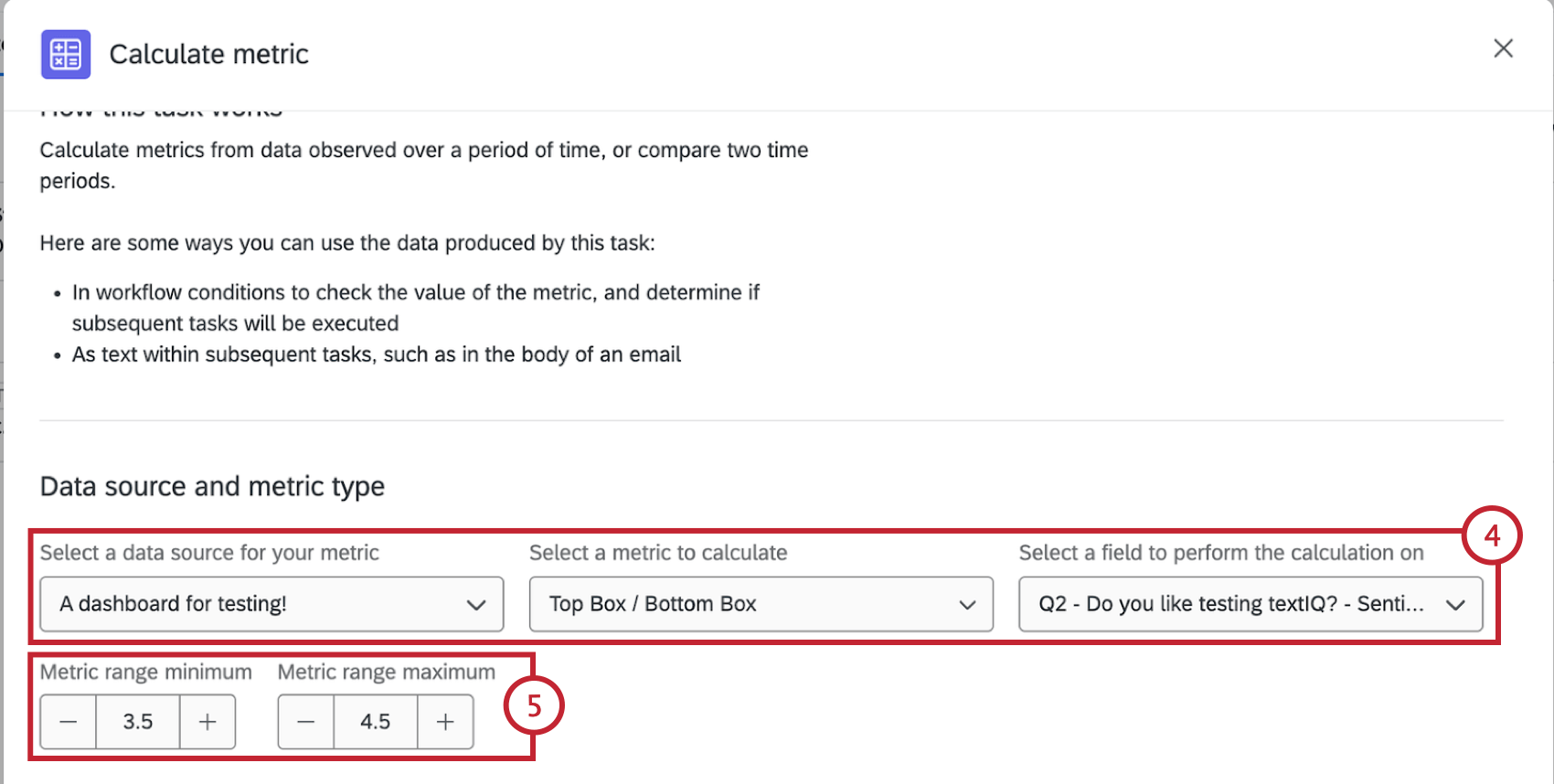1554x784 pixels.
Task: Open the data source selector showing 'A dashboard for testing!'
Action: tap(271, 604)
